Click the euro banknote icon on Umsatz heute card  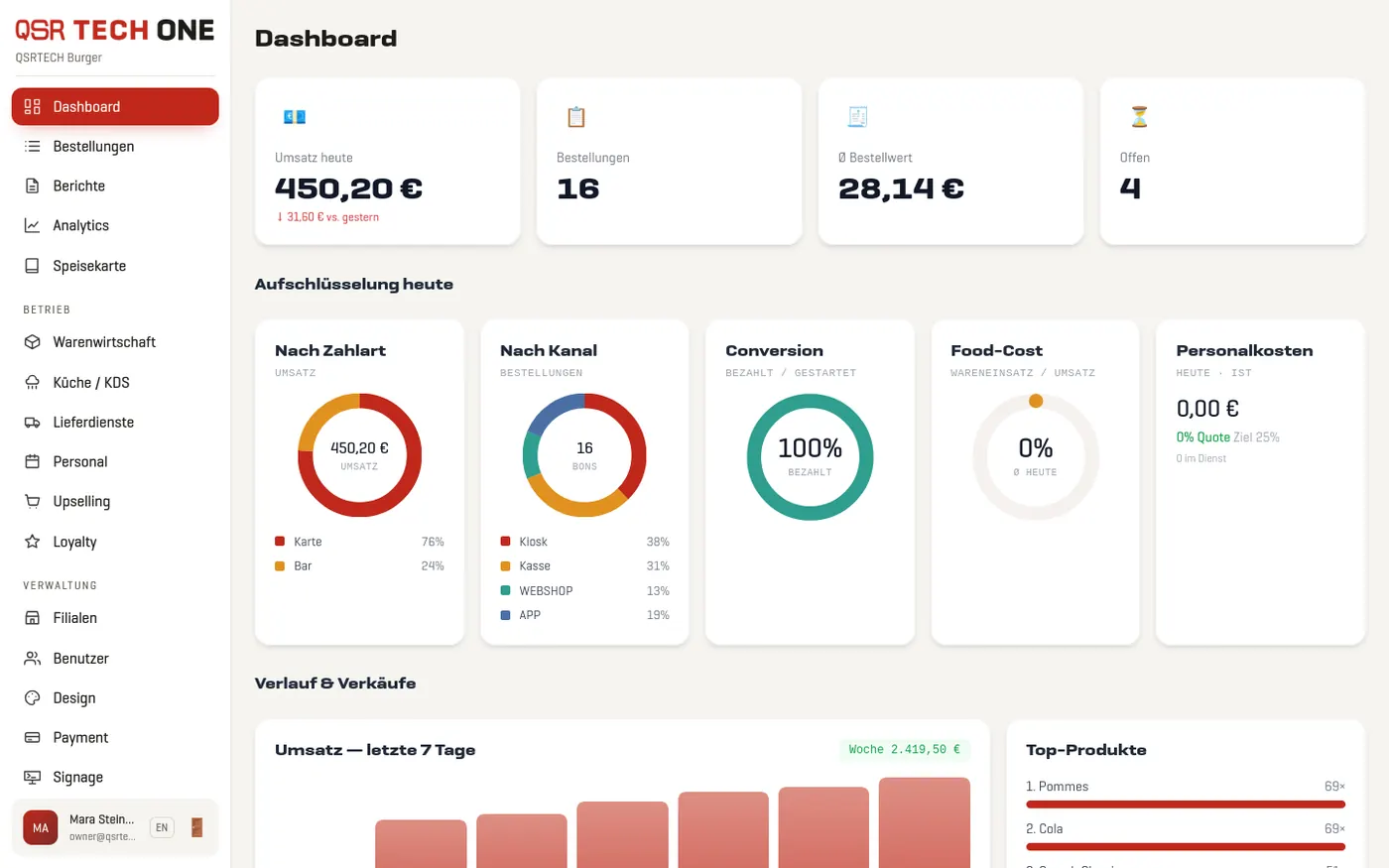(295, 117)
